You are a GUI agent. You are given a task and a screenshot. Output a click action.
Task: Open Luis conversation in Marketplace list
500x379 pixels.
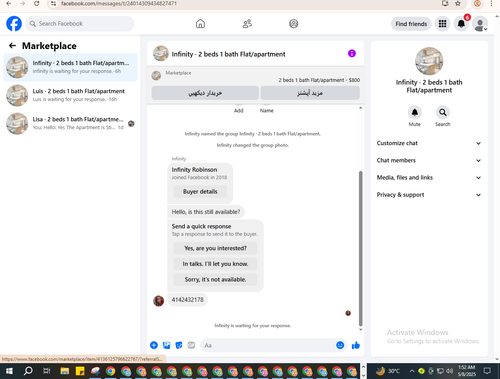pos(70,95)
